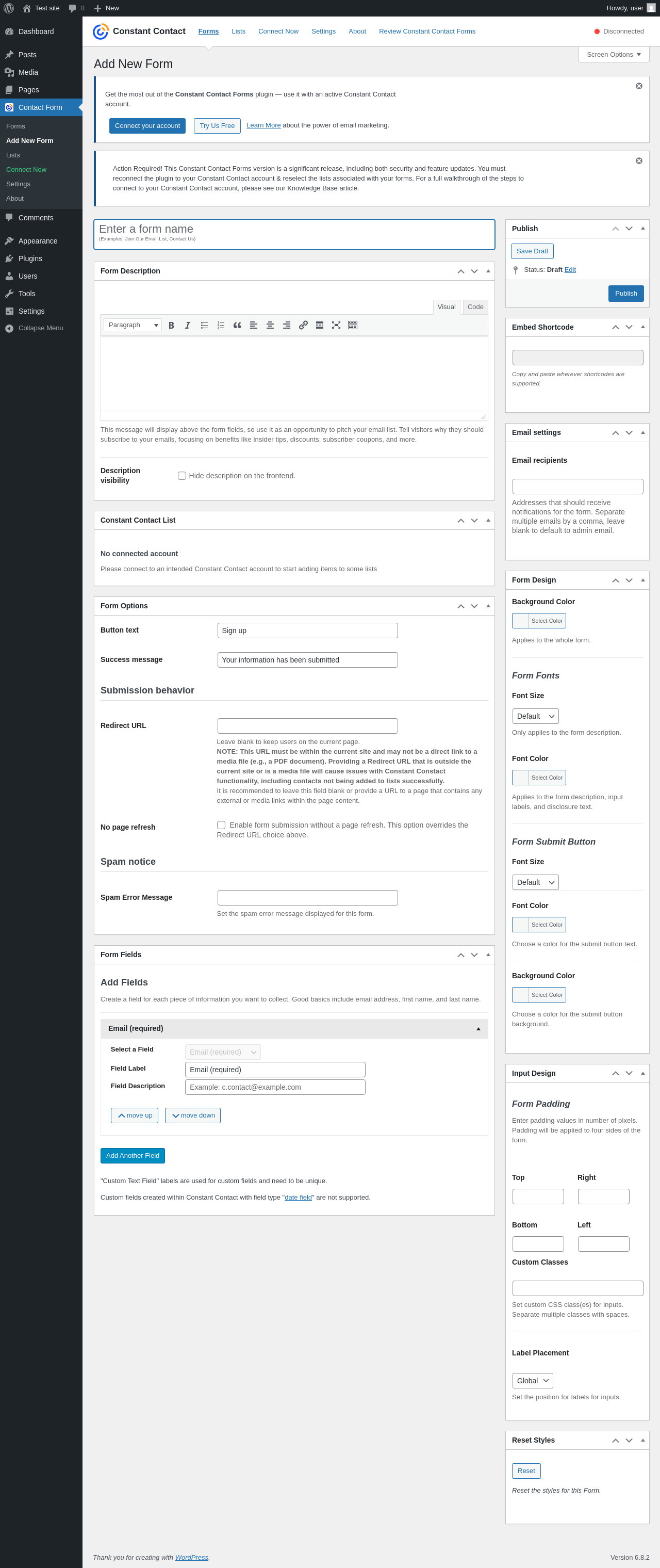Switch to the Code editor tab
Image resolution: width=660 pixels, height=1568 pixels.
(475, 308)
